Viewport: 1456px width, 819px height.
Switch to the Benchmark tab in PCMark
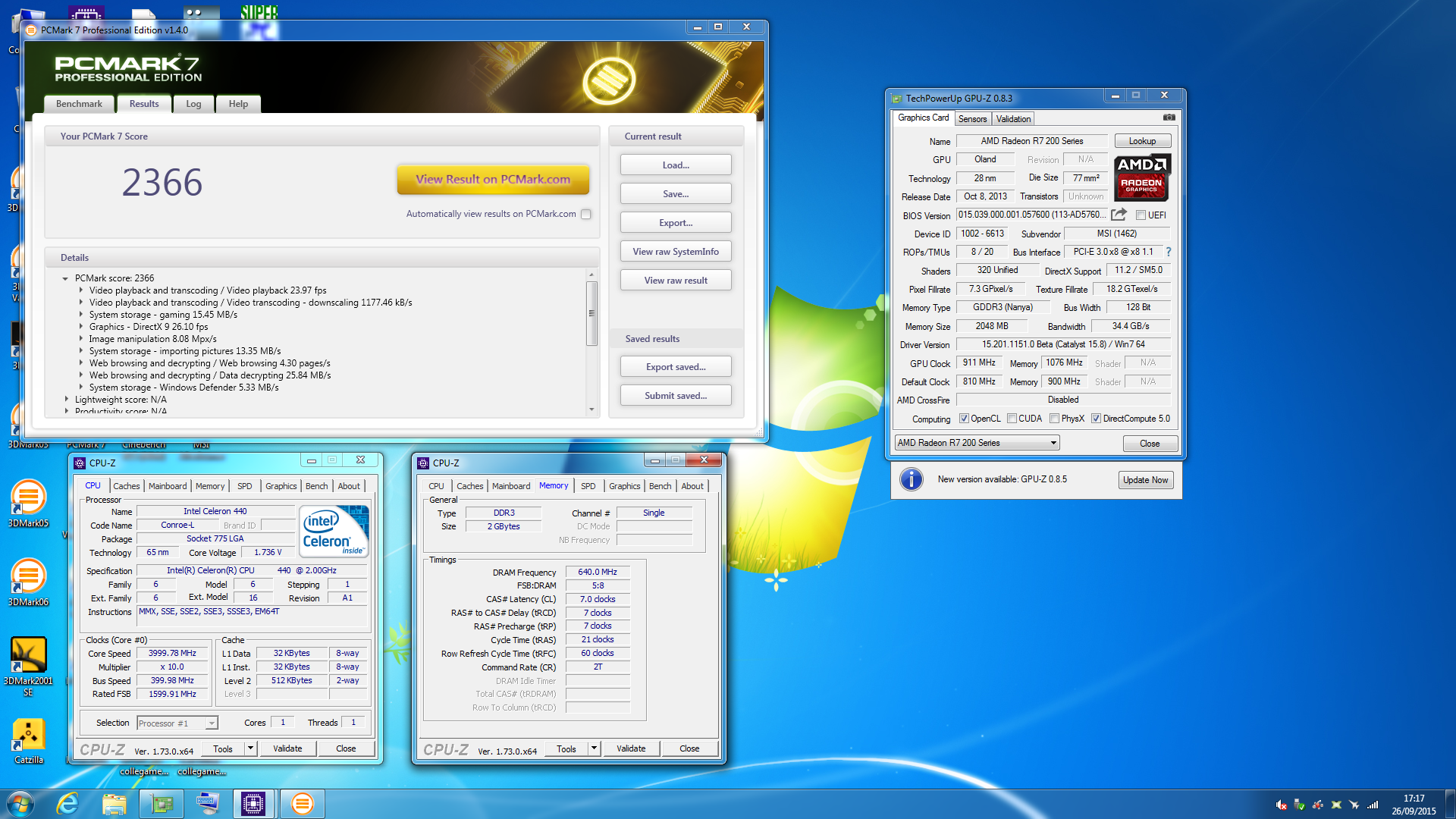tap(79, 104)
